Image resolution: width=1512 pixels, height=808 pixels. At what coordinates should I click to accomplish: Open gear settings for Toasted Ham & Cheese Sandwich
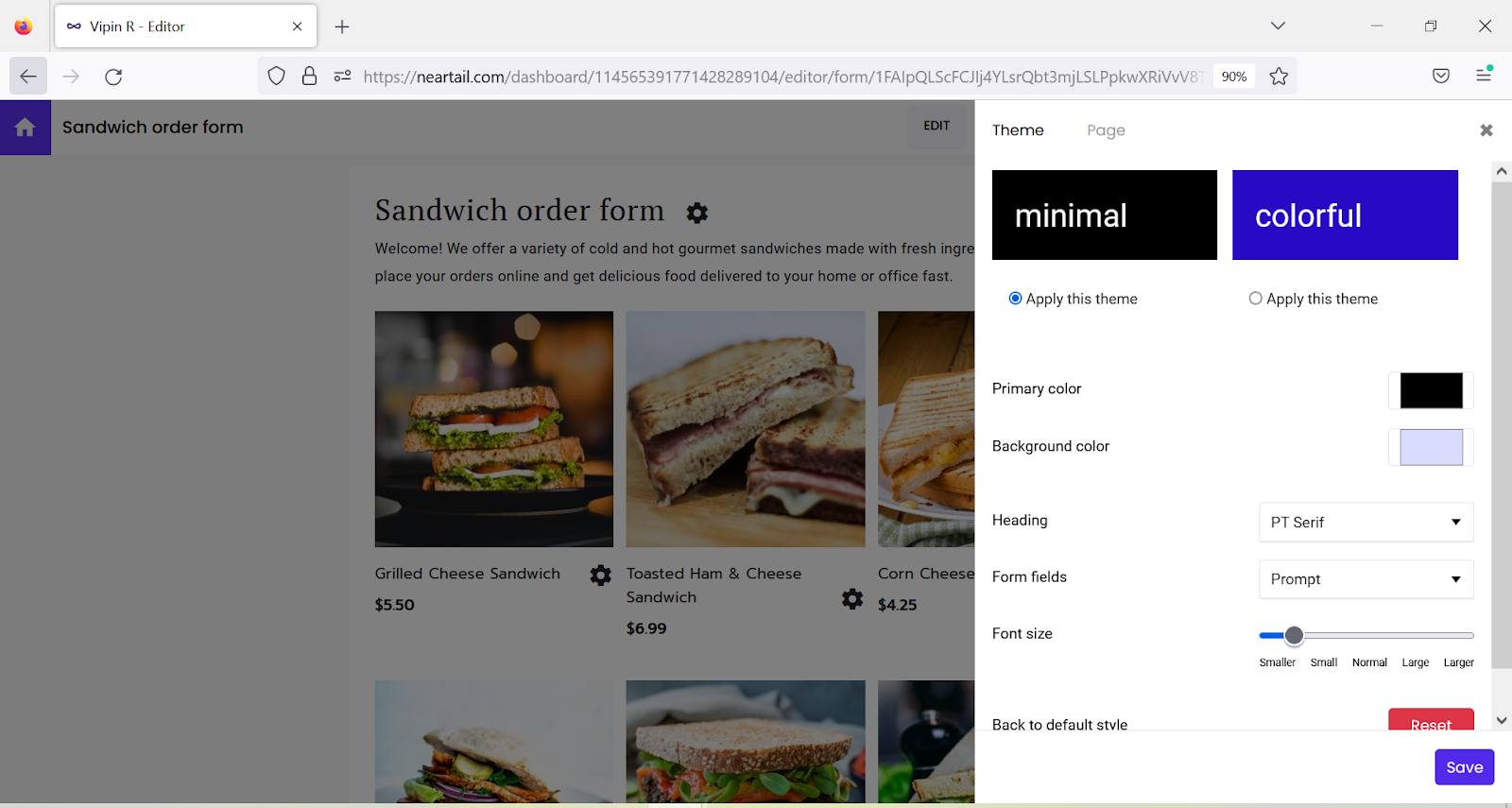tap(851, 599)
